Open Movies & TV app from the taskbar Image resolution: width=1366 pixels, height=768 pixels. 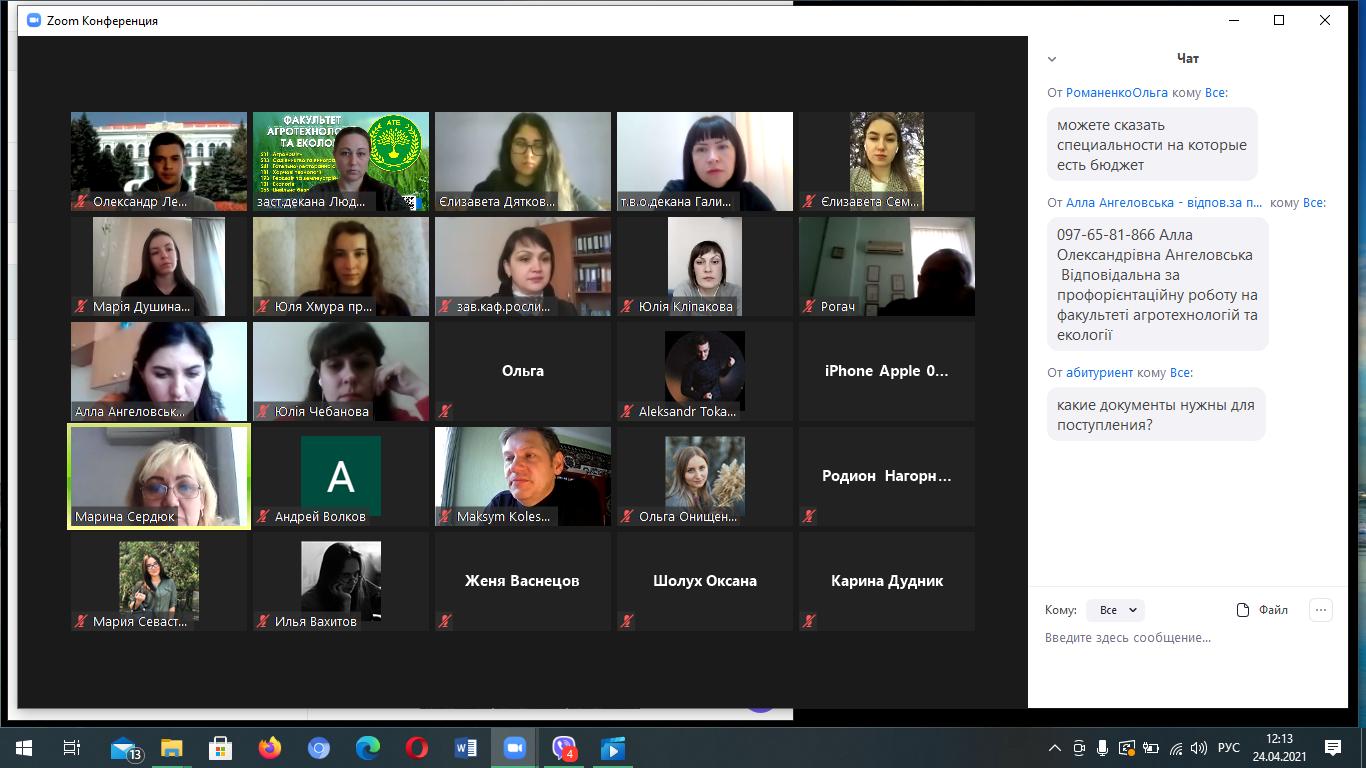pyautogui.click(x=613, y=748)
